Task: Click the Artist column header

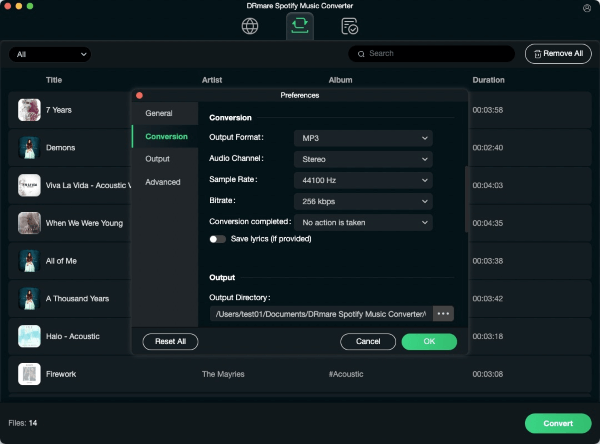Action: tap(212, 80)
